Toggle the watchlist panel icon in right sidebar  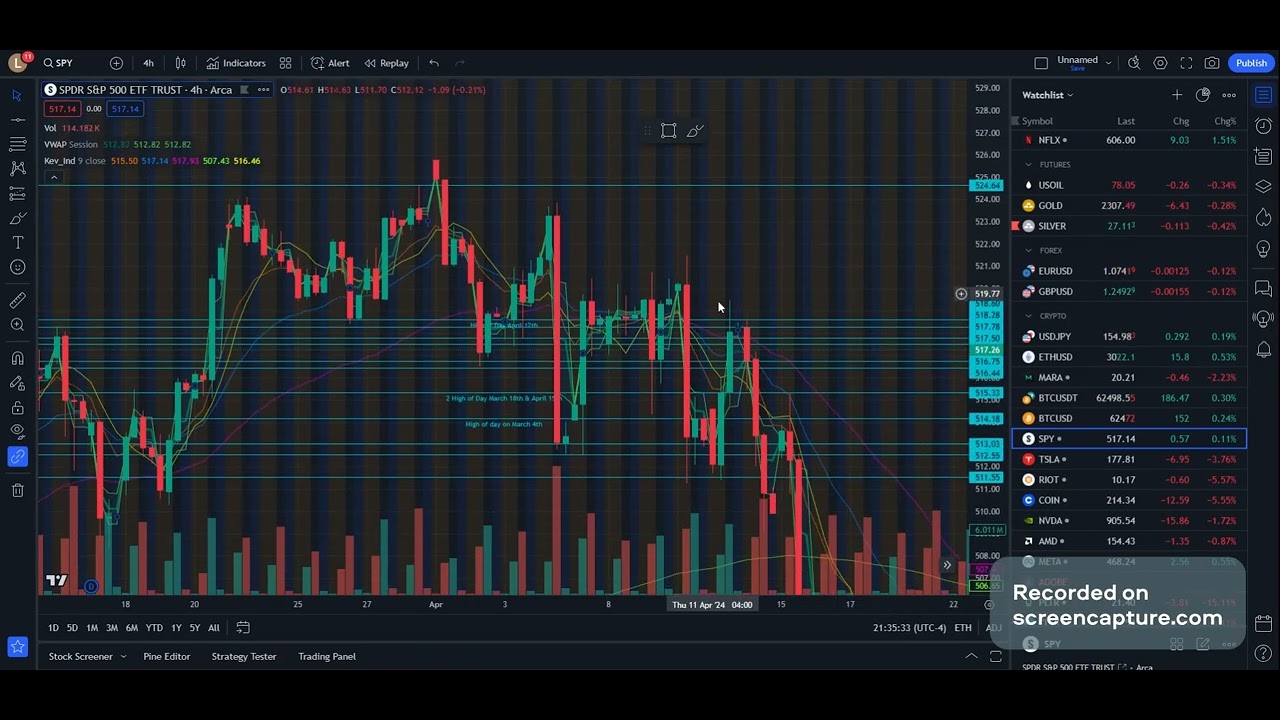(1264, 96)
